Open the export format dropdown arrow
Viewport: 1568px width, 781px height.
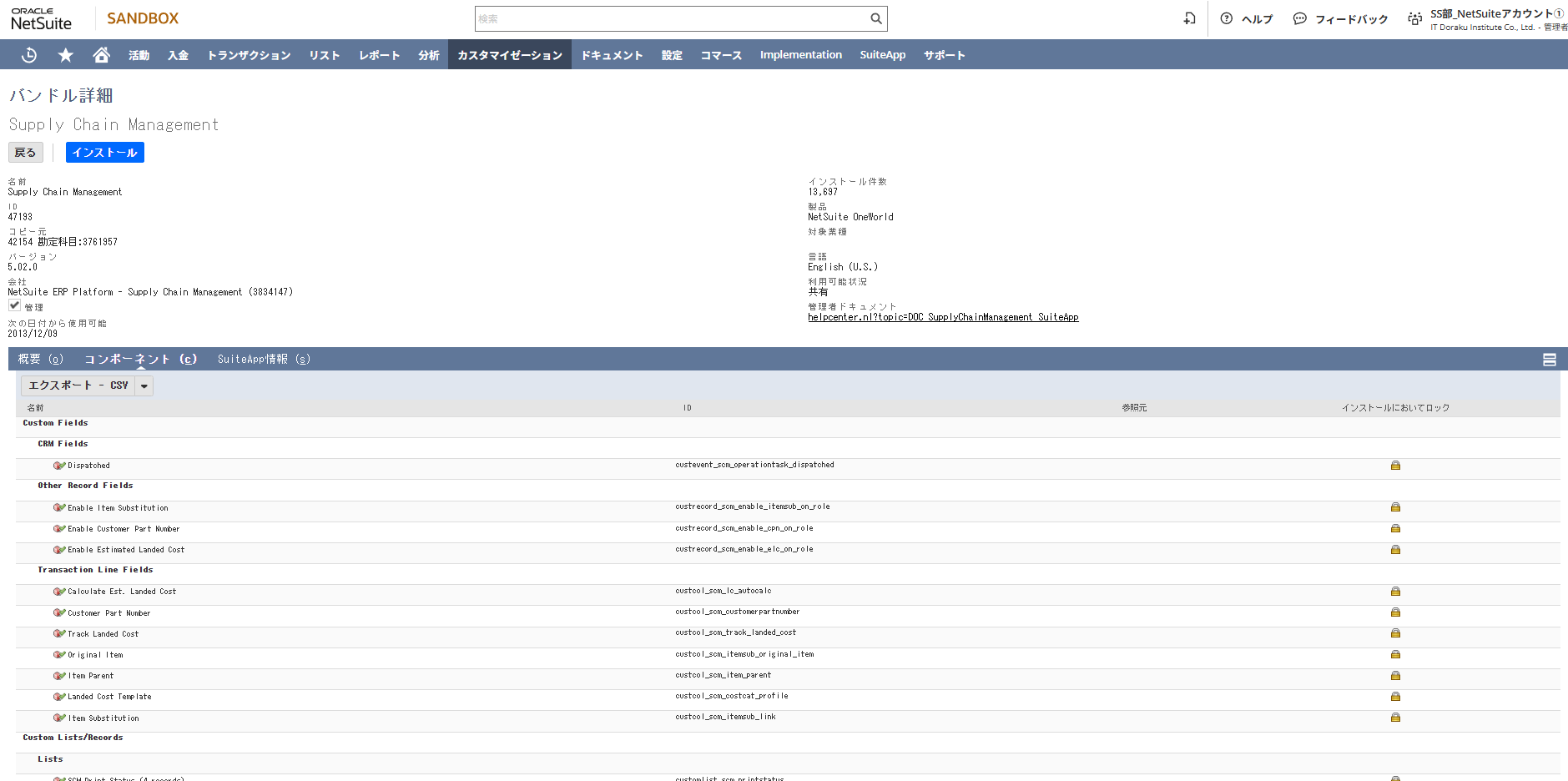(144, 385)
